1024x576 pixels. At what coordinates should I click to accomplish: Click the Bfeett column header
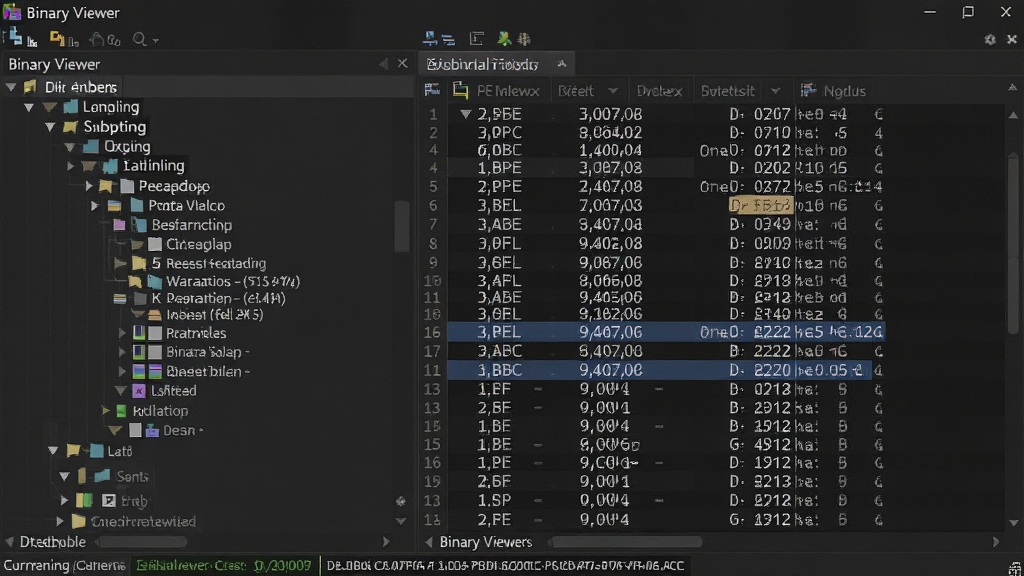pos(576,91)
